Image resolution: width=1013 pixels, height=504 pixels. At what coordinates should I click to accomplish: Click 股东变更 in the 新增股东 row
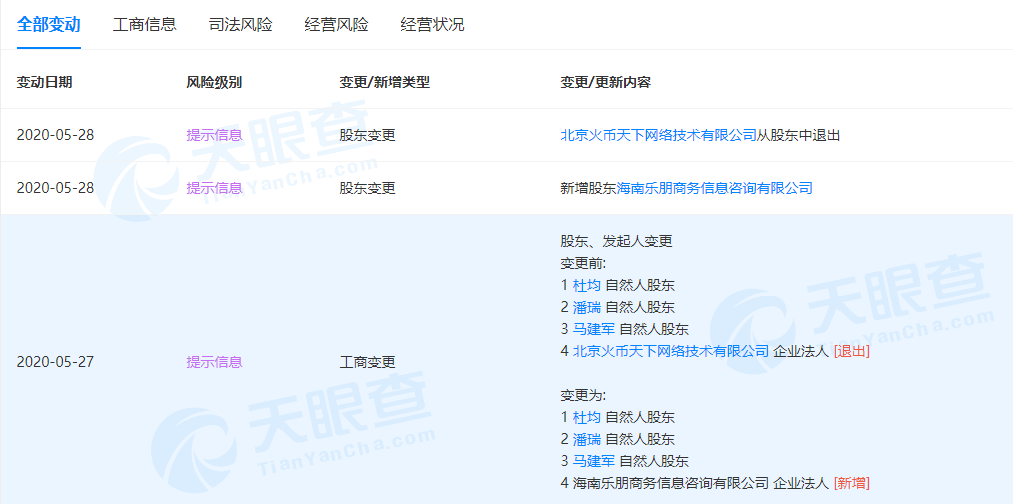(367, 188)
